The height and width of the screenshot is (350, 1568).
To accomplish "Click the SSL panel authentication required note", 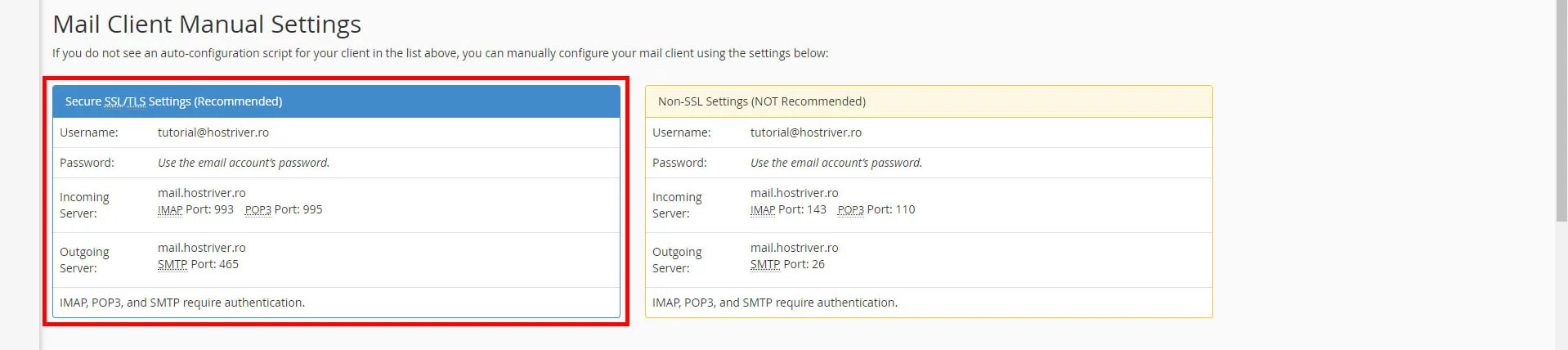I will pyautogui.click(x=182, y=303).
